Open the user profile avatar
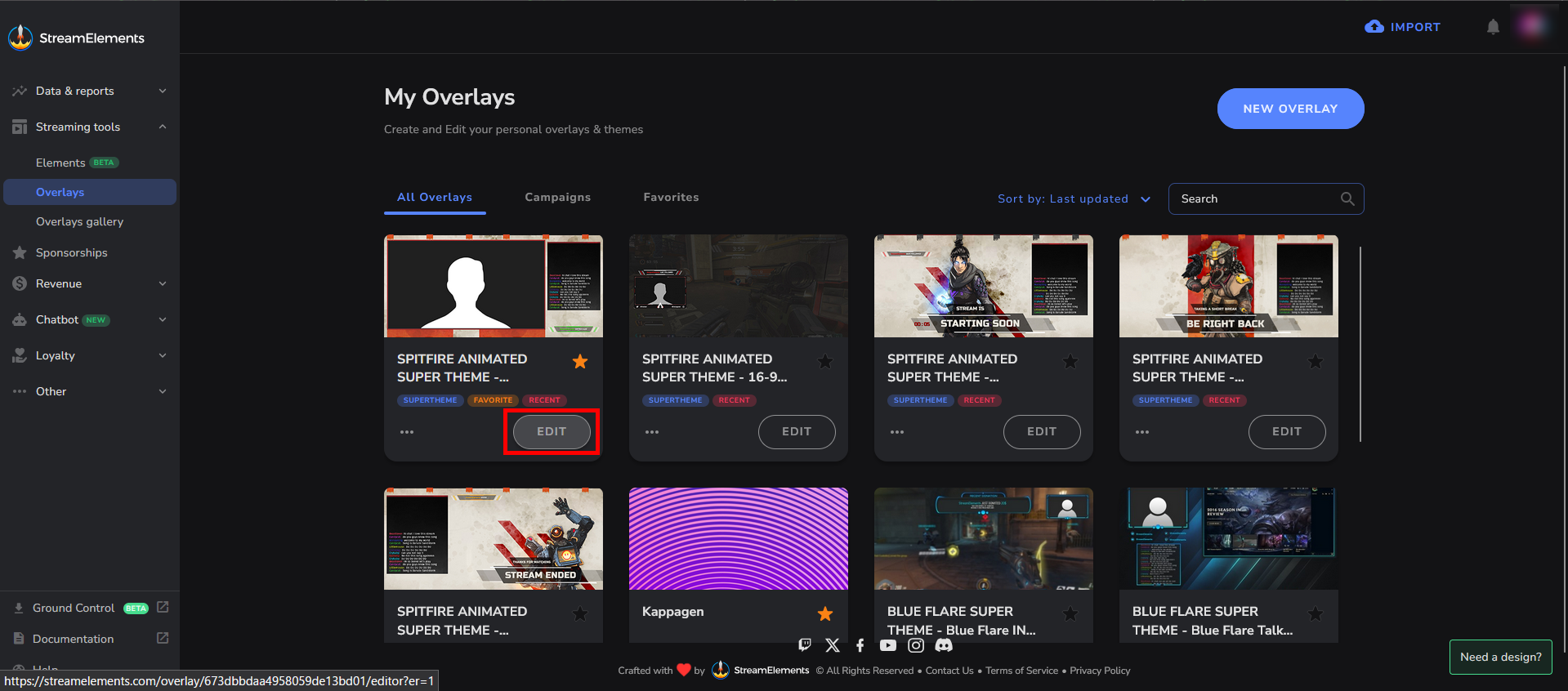The width and height of the screenshot is (1568, 691). pos(1531,26)
